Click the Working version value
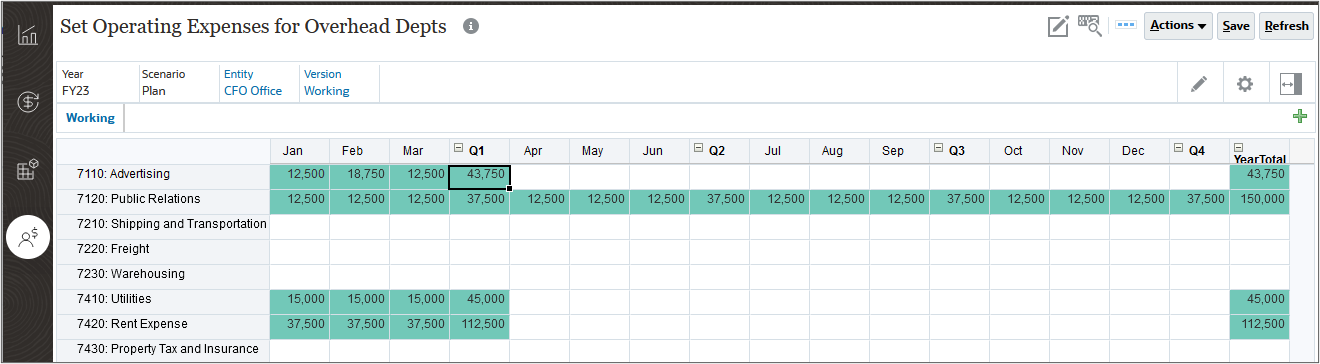This screenshot has width=1320, height=364. (327, 91)
